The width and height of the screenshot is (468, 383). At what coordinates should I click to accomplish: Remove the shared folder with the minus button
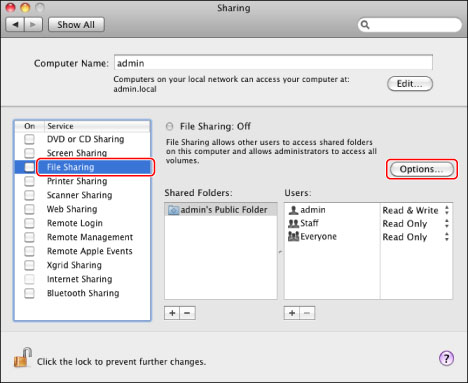187,313
